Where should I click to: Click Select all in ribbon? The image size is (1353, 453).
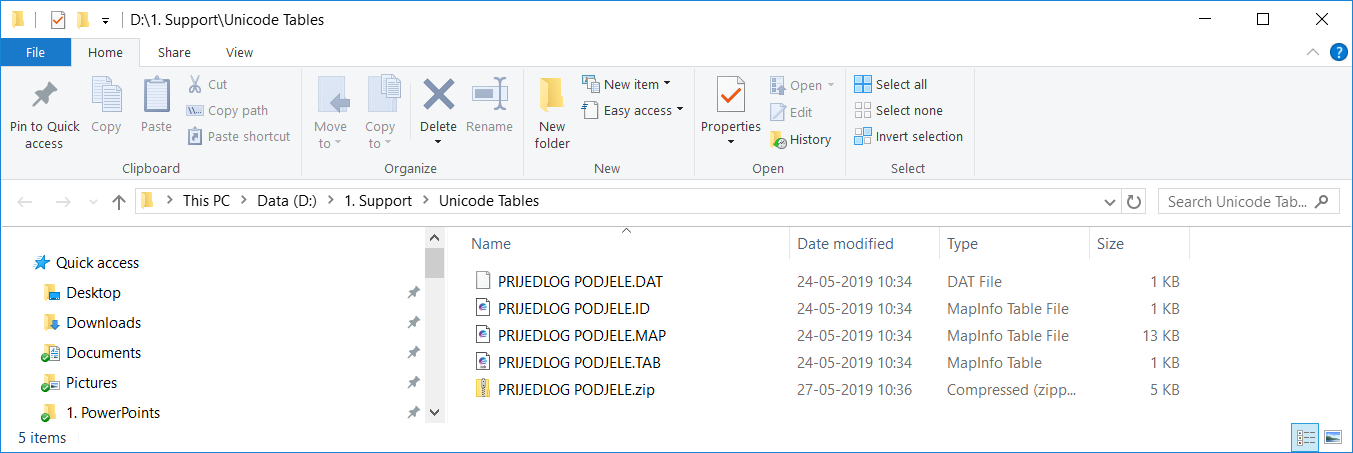891,84
